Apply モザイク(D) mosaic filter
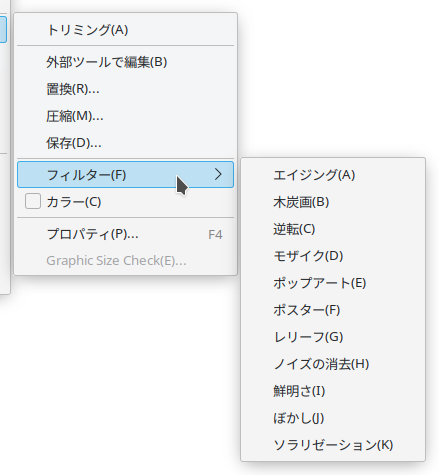The image size is (439, 475). (x=333, y=256)
